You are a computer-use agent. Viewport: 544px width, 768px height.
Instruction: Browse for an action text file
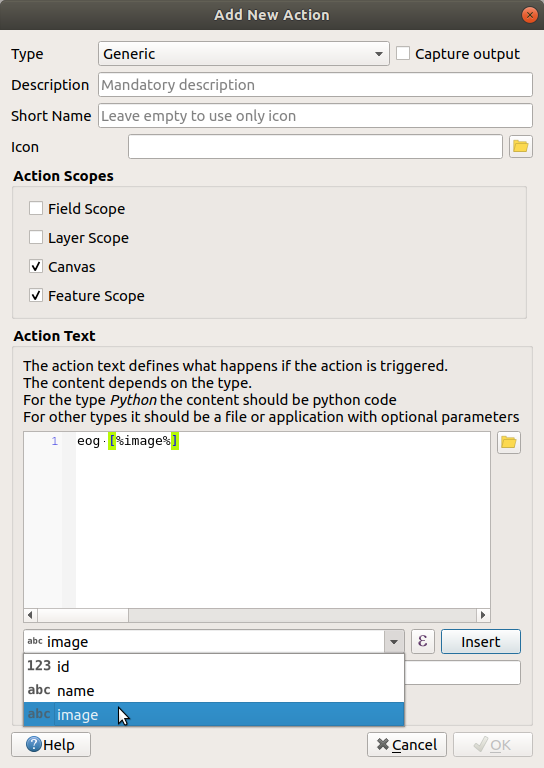[509, 442]
